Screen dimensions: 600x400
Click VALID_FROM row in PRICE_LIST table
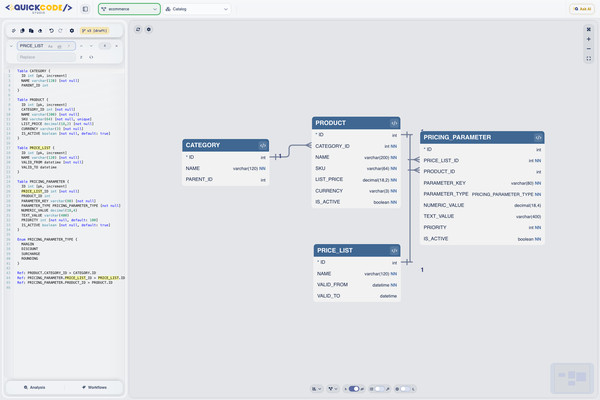tap(357, 285)
